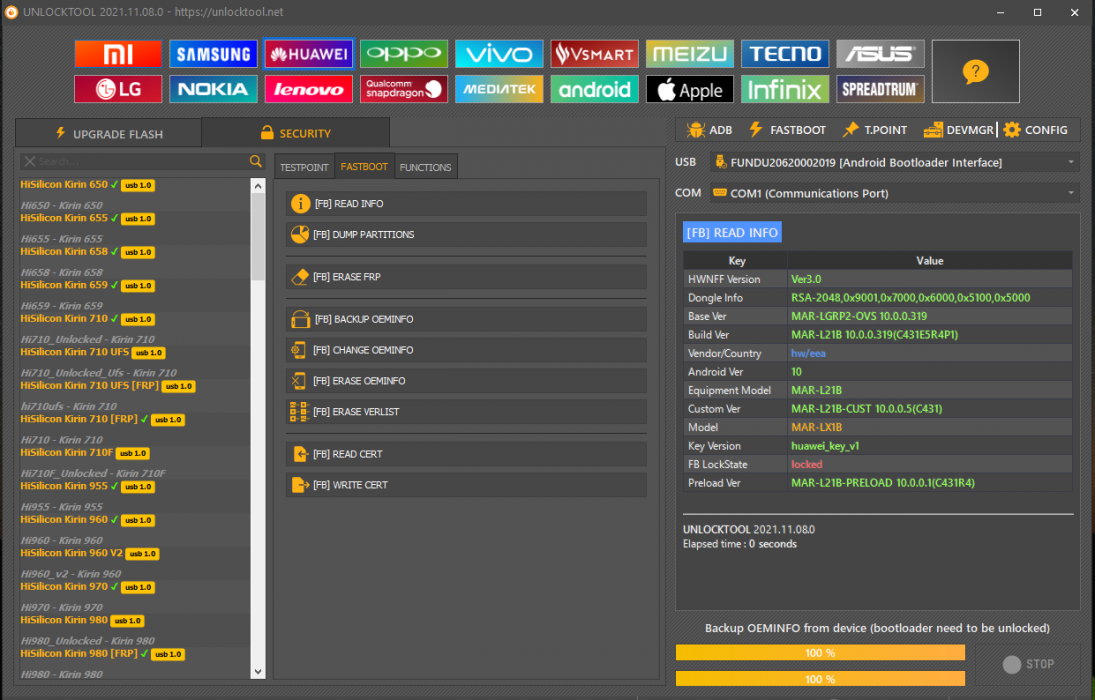
Task: Click the FB LockState locked value
Action: click(x=807, y=465)
